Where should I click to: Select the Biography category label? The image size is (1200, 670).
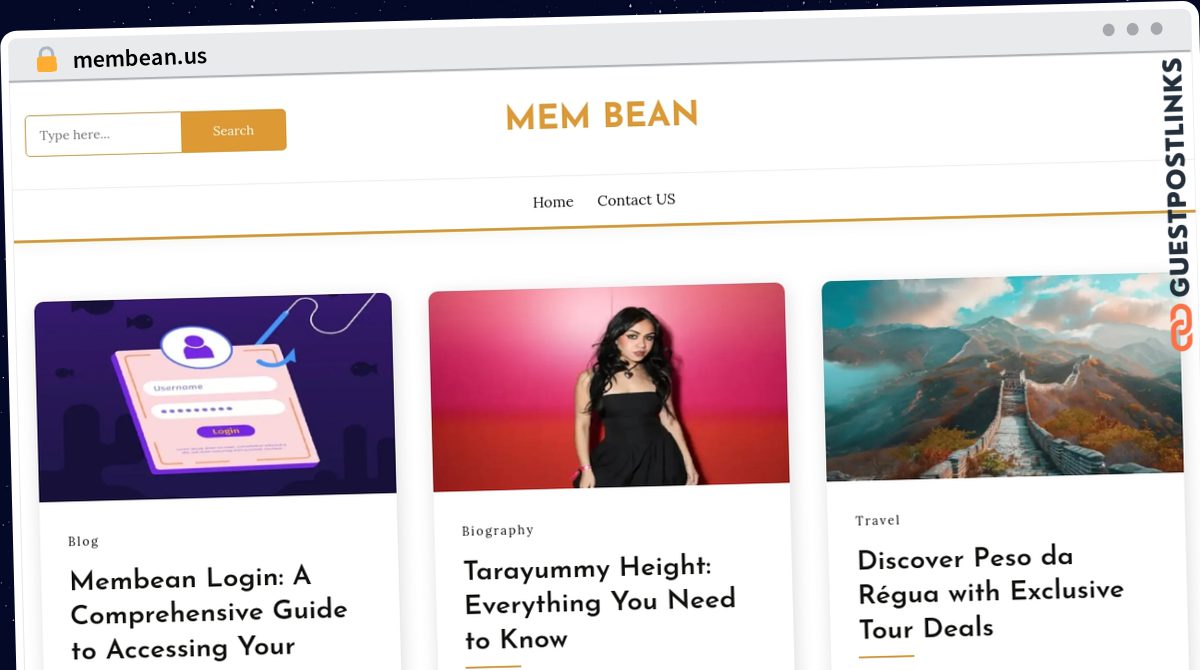[498, 531]
